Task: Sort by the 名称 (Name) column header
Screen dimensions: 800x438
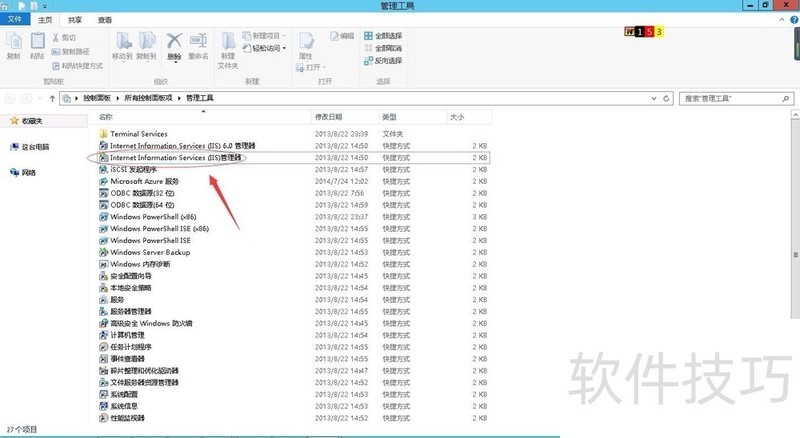Action: click(199, 117)
